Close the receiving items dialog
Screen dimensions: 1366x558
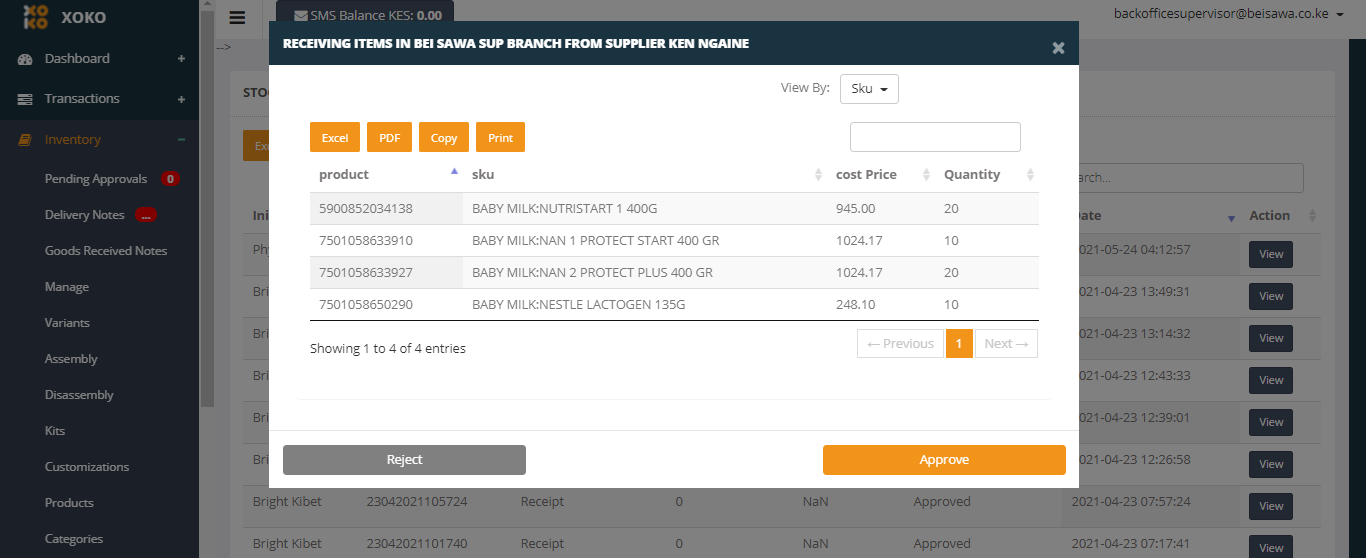[x=1058, y=47]
